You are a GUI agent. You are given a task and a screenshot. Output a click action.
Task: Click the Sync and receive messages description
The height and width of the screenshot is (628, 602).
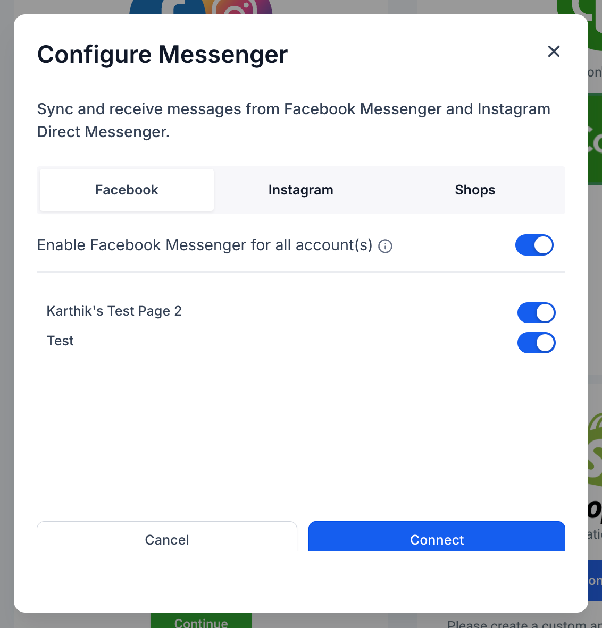[294, 120]
